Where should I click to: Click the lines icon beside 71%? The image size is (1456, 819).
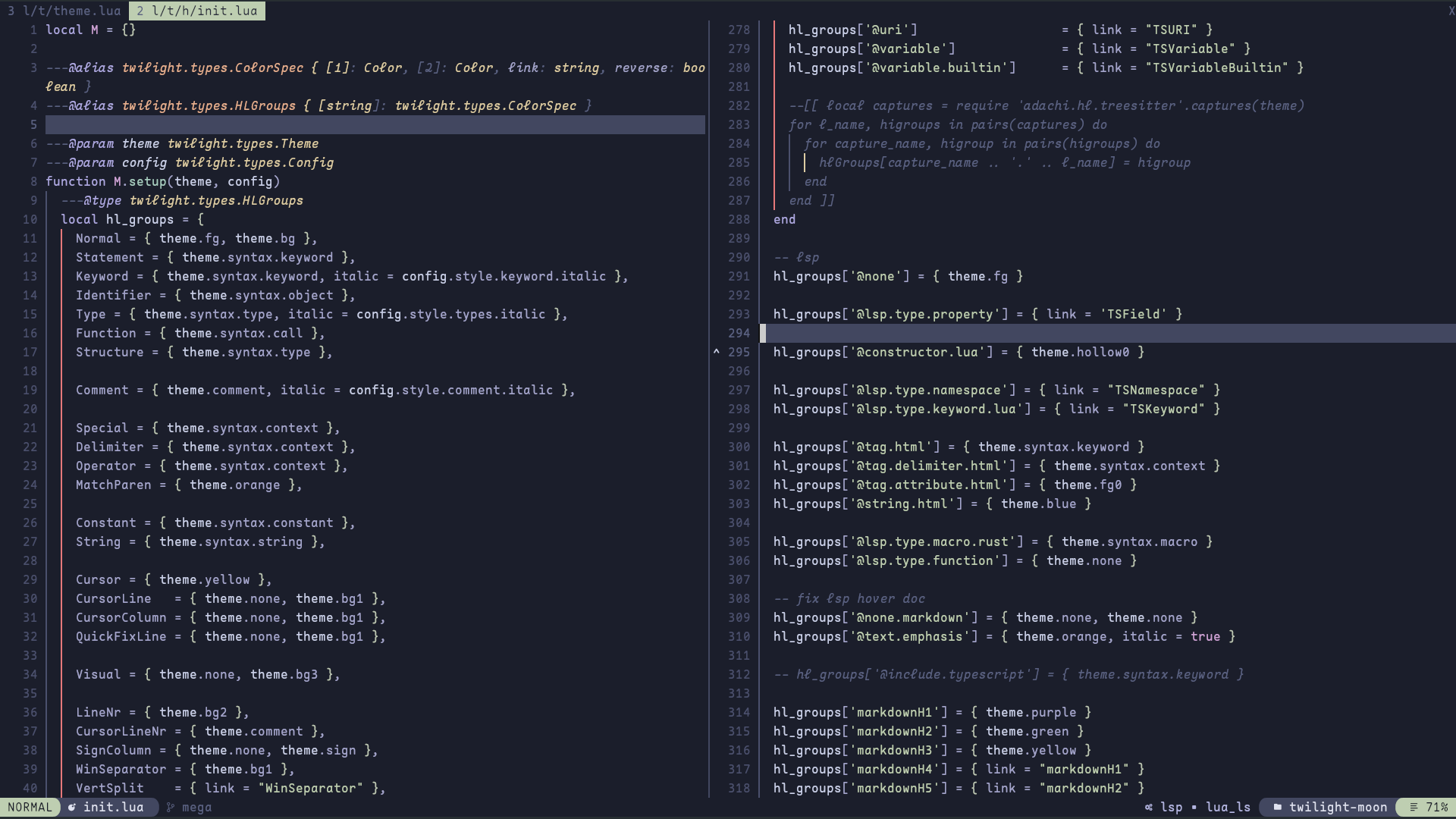coord(1414,807)
